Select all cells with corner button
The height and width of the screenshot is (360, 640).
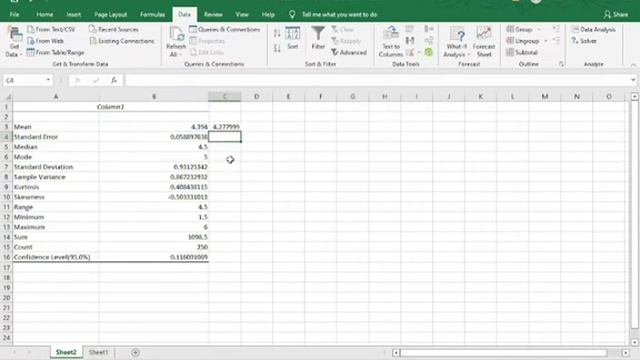[x=7, y=97]
